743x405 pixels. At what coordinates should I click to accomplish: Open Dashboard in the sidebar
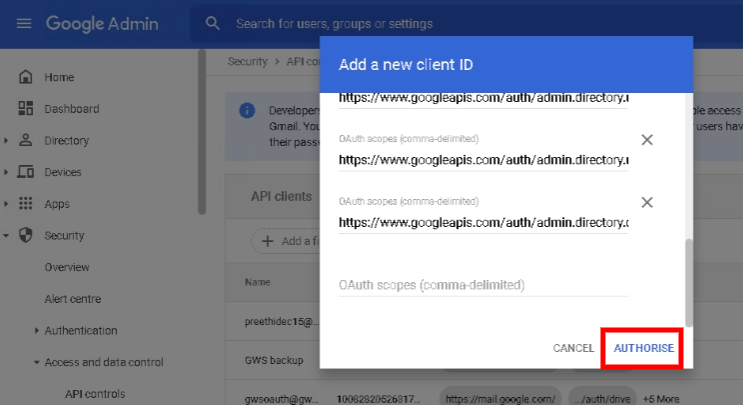click(72, 109)
